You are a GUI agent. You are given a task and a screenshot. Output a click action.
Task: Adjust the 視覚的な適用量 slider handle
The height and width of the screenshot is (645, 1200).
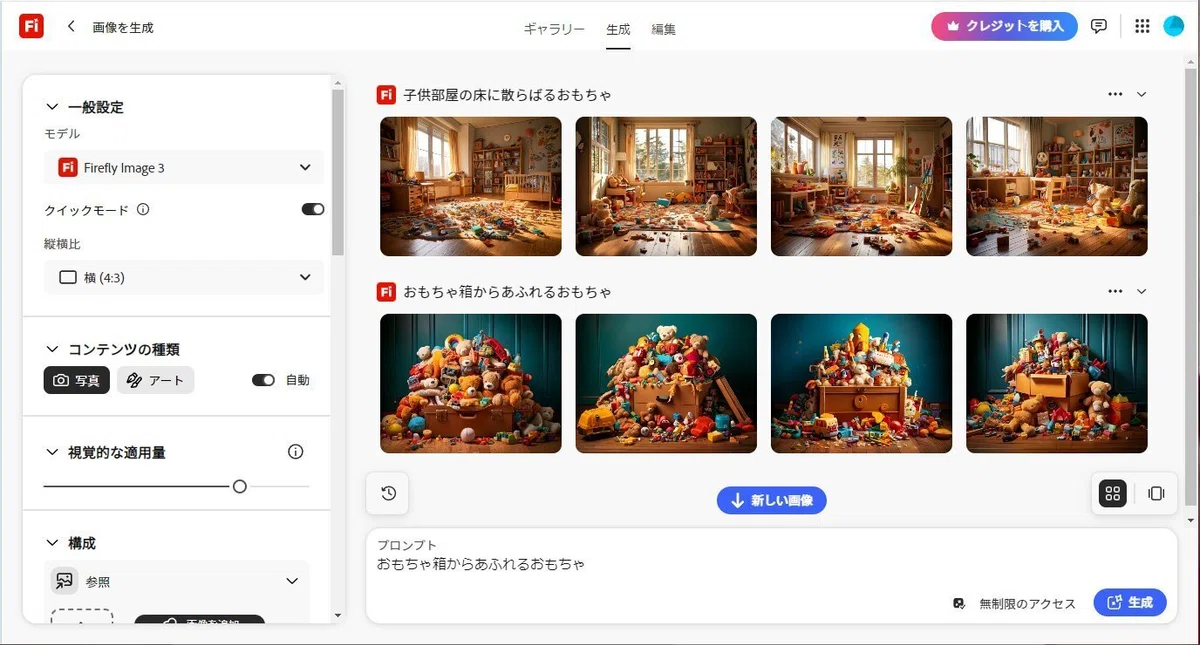point(239,487)
